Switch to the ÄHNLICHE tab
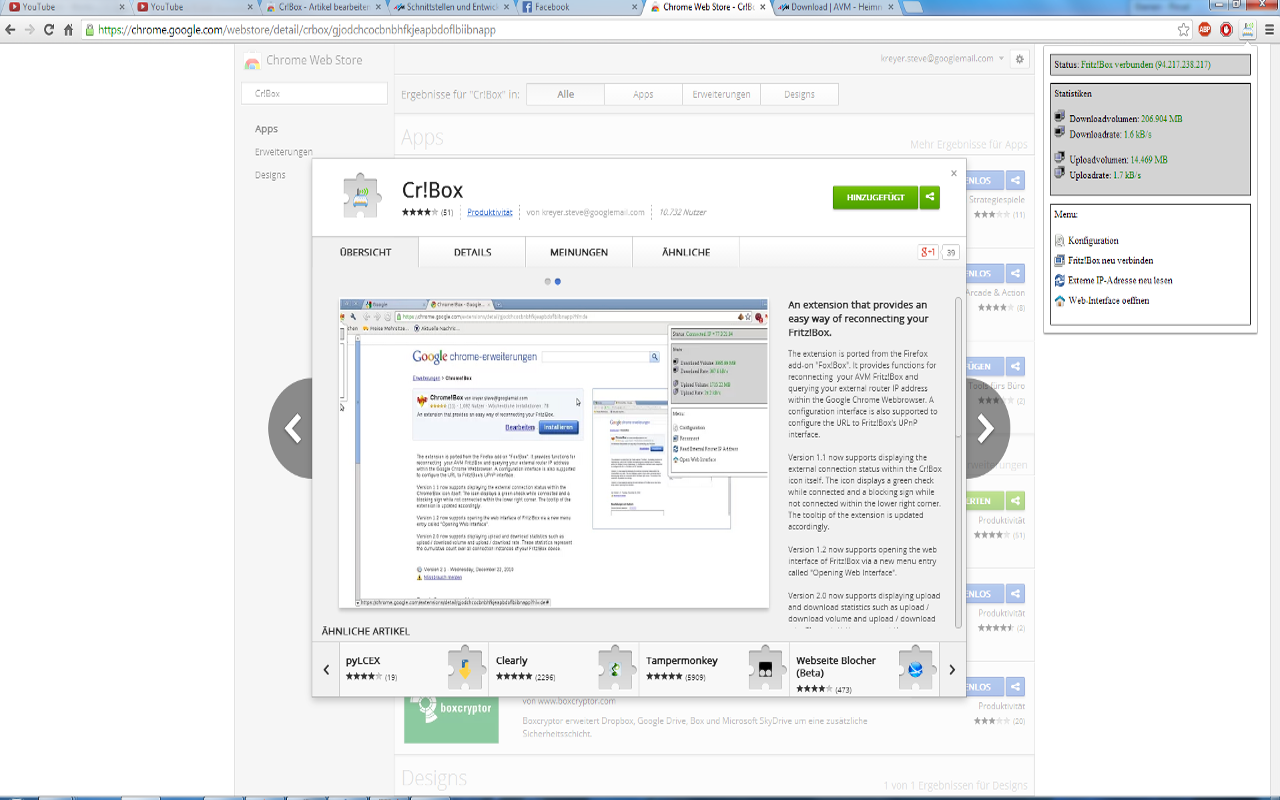The image size is (1280, 800). pyautogui.click(x=686, y=252)
